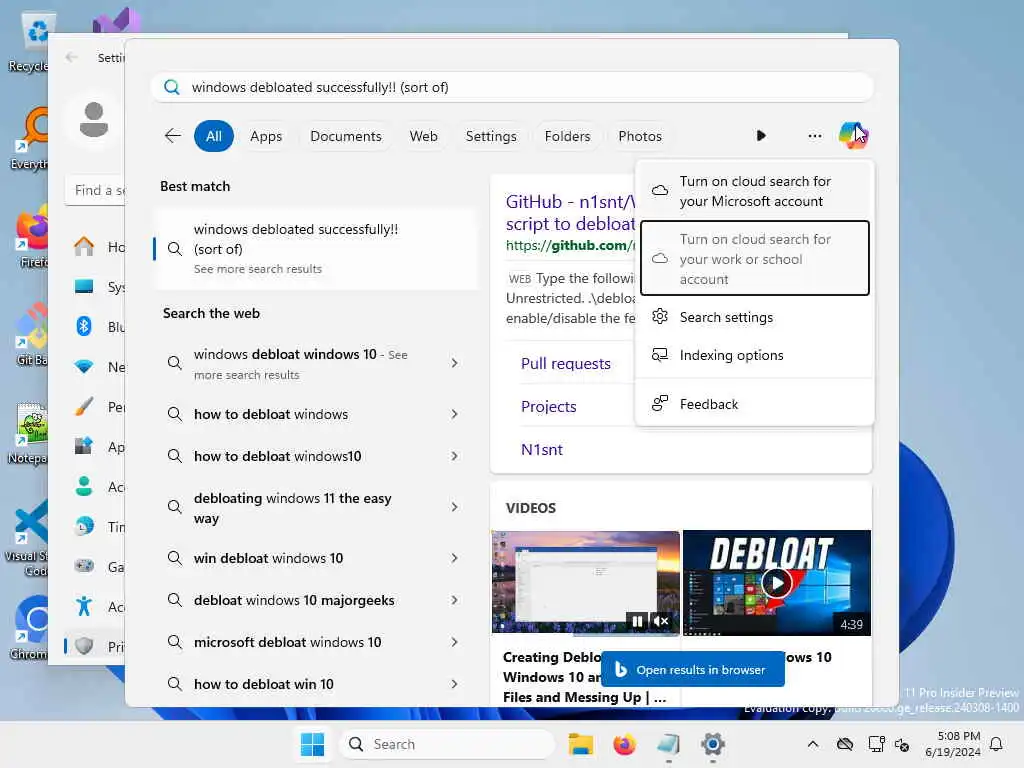Click the Windows Start button
The image size is (1024, 768).
[312, 744]
